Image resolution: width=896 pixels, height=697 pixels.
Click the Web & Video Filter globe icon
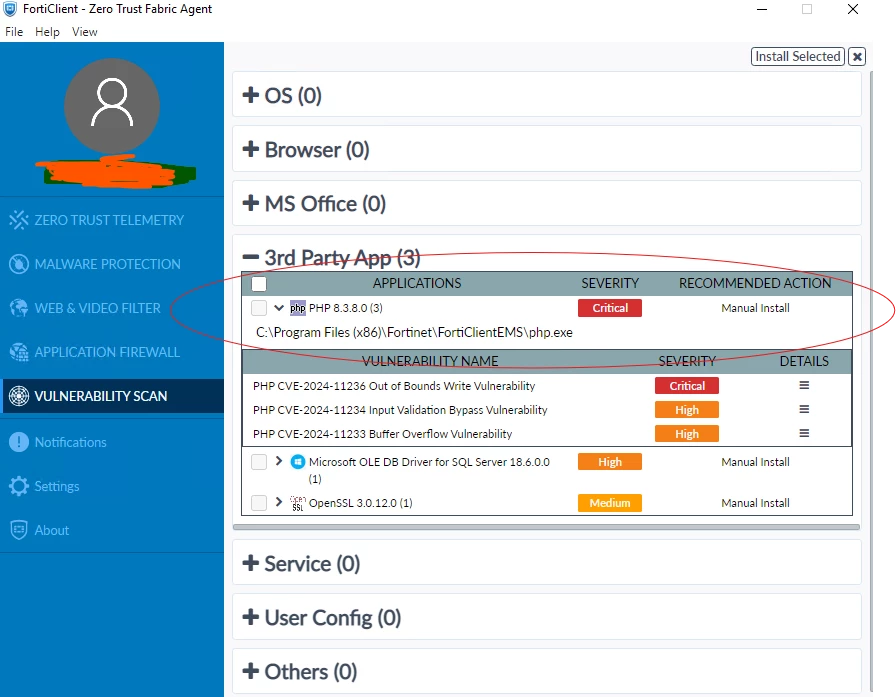pyautogui.click(x=19, y=308)
